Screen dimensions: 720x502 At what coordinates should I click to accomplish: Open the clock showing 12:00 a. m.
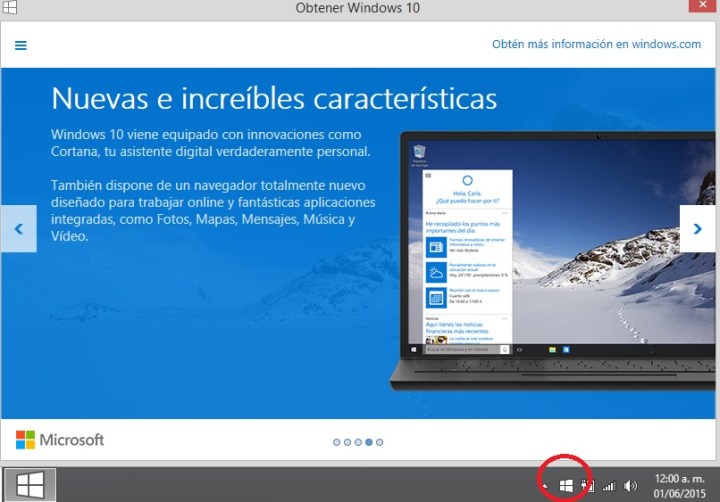coord(679,479)
